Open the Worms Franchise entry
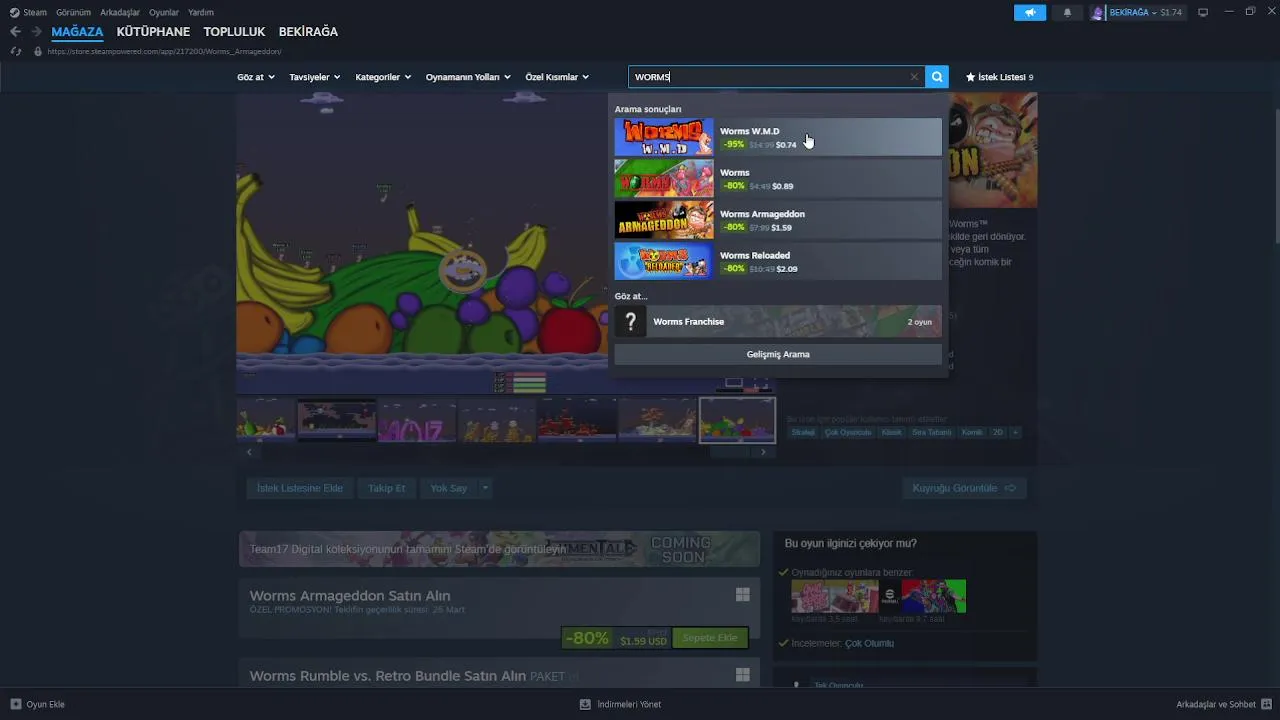 [x=778, y=322]
